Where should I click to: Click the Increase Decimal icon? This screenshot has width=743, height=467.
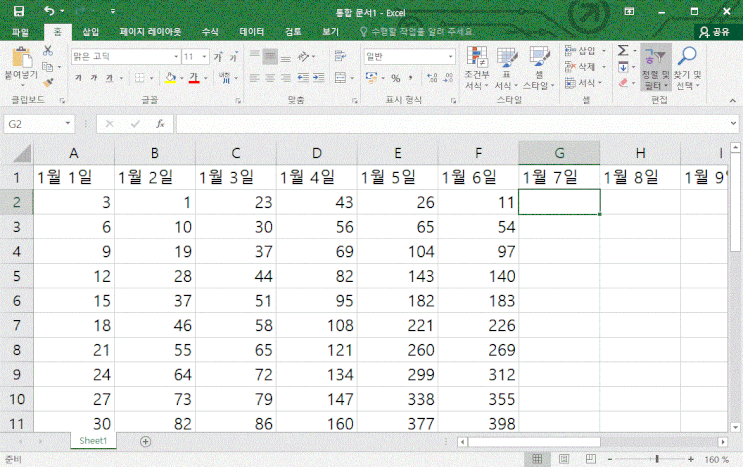(432, 78)
